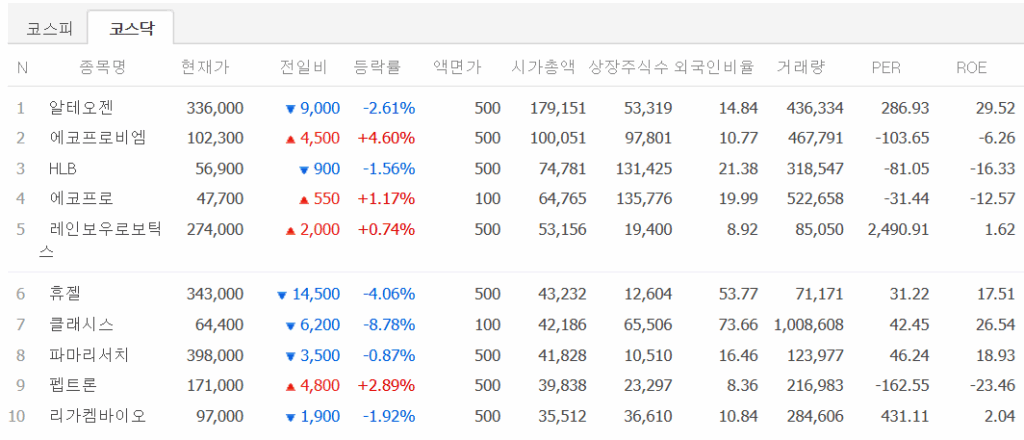Open stock 레인보우로보틱스
This screenshot has width=1024, height=440.
[100, 240]
